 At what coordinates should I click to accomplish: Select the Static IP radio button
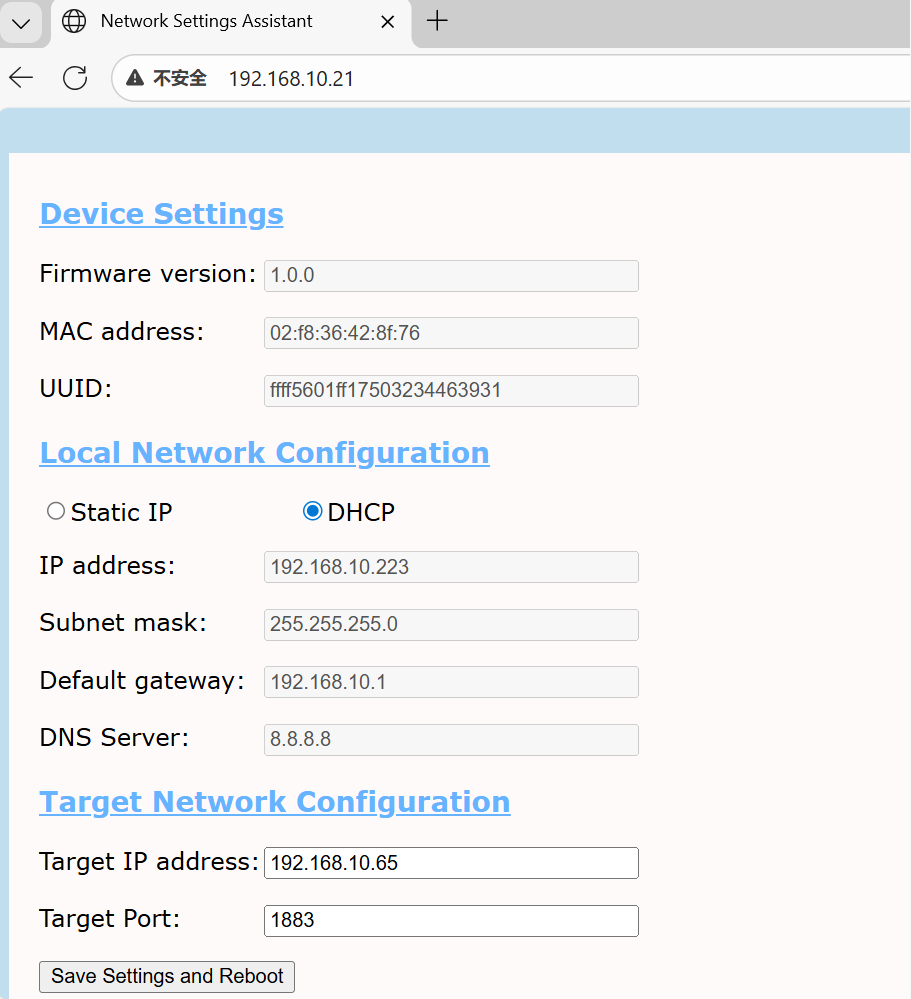(56, 510)
